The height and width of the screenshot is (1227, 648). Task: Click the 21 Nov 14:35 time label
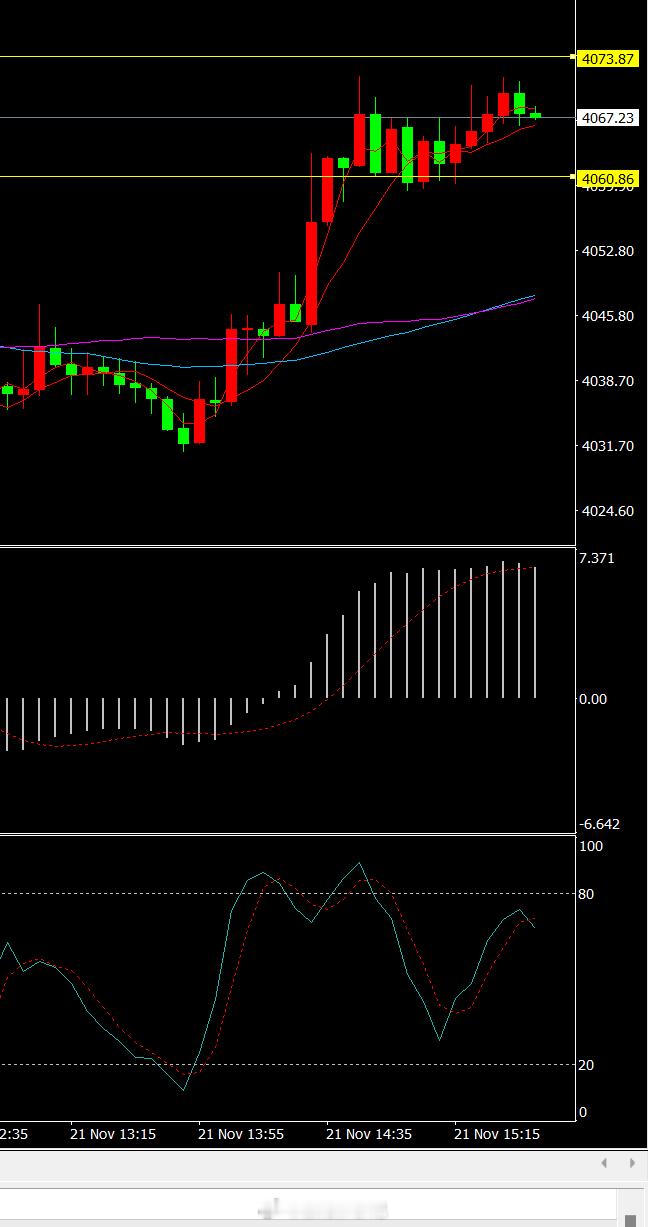[369, 1134]
